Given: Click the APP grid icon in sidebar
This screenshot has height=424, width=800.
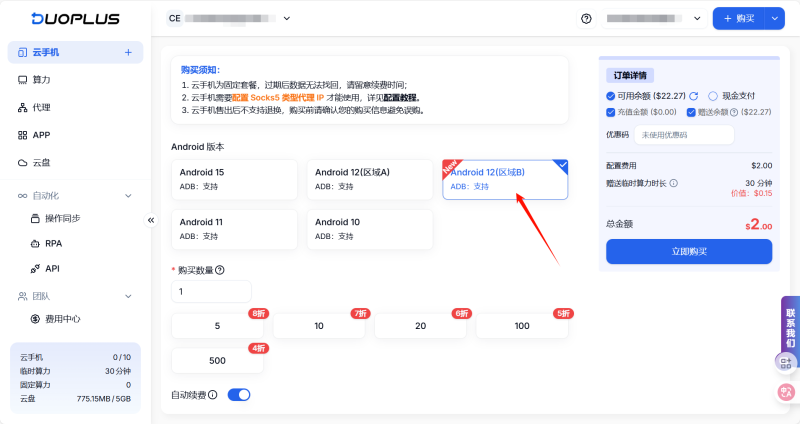Looking at the screenshot, I should (x=23, y=135).
